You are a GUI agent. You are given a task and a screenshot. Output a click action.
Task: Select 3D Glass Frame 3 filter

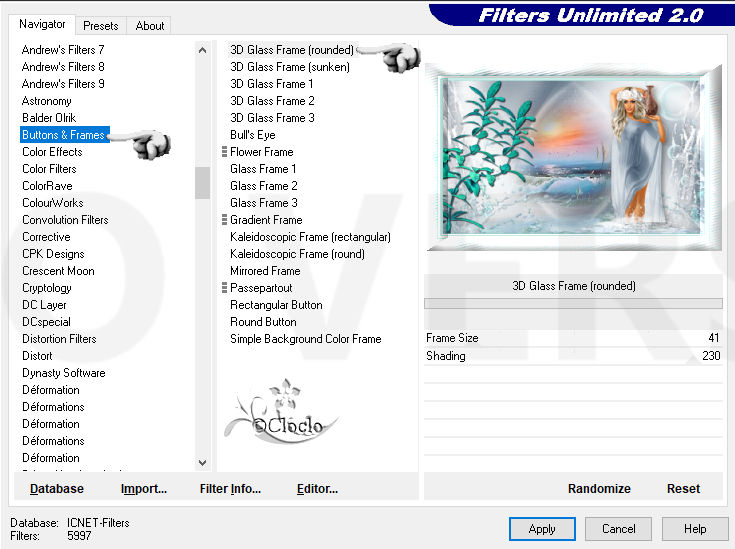coord(272,118)
